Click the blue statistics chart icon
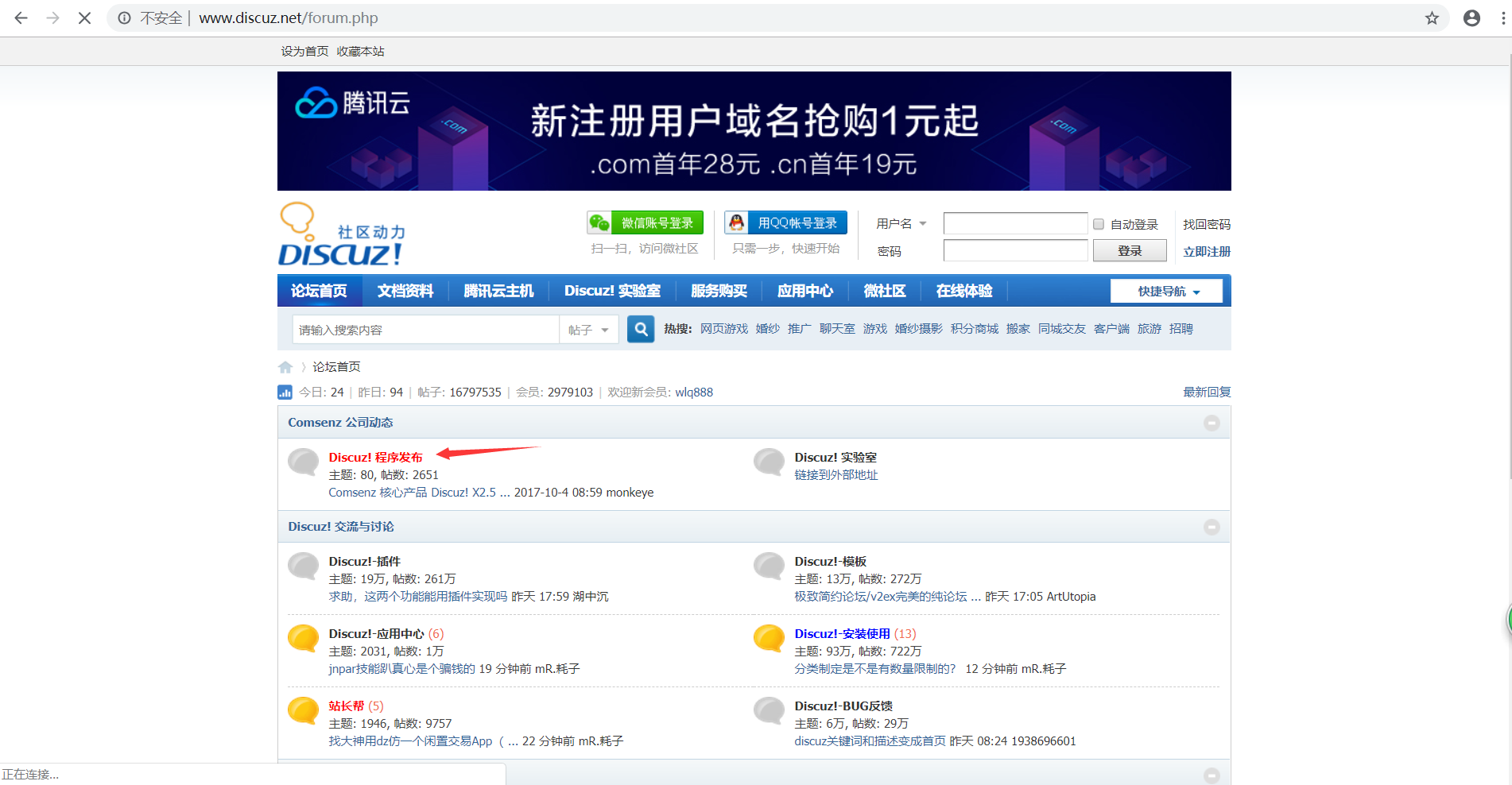 coord(285,392)
